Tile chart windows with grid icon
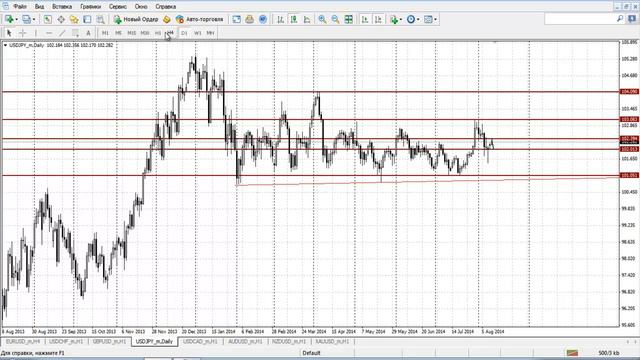The image size is (640, 360). [349, 19]
